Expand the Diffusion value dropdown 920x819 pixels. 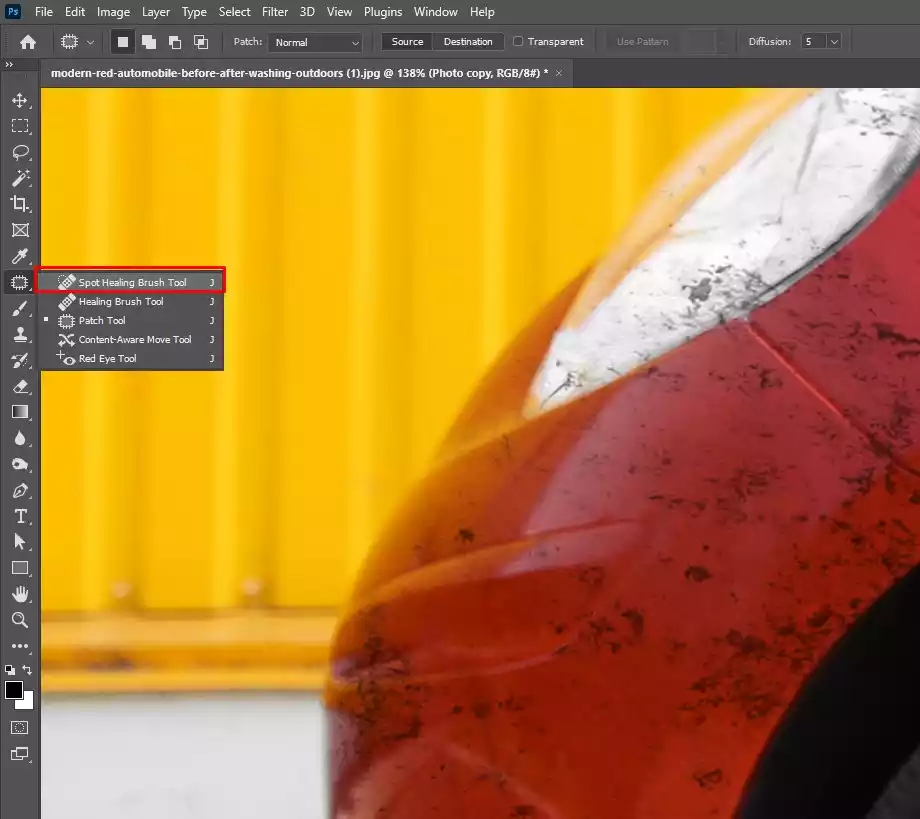[x=833, y=42]
